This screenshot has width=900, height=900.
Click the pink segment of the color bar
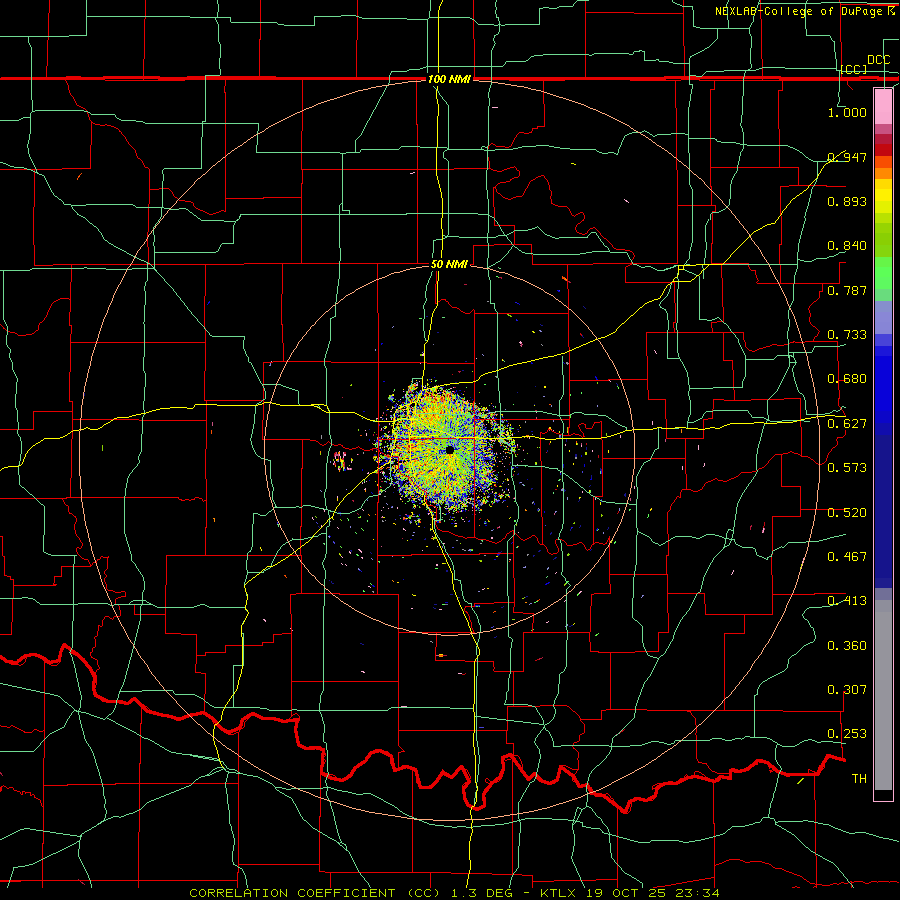coord(883,106)
